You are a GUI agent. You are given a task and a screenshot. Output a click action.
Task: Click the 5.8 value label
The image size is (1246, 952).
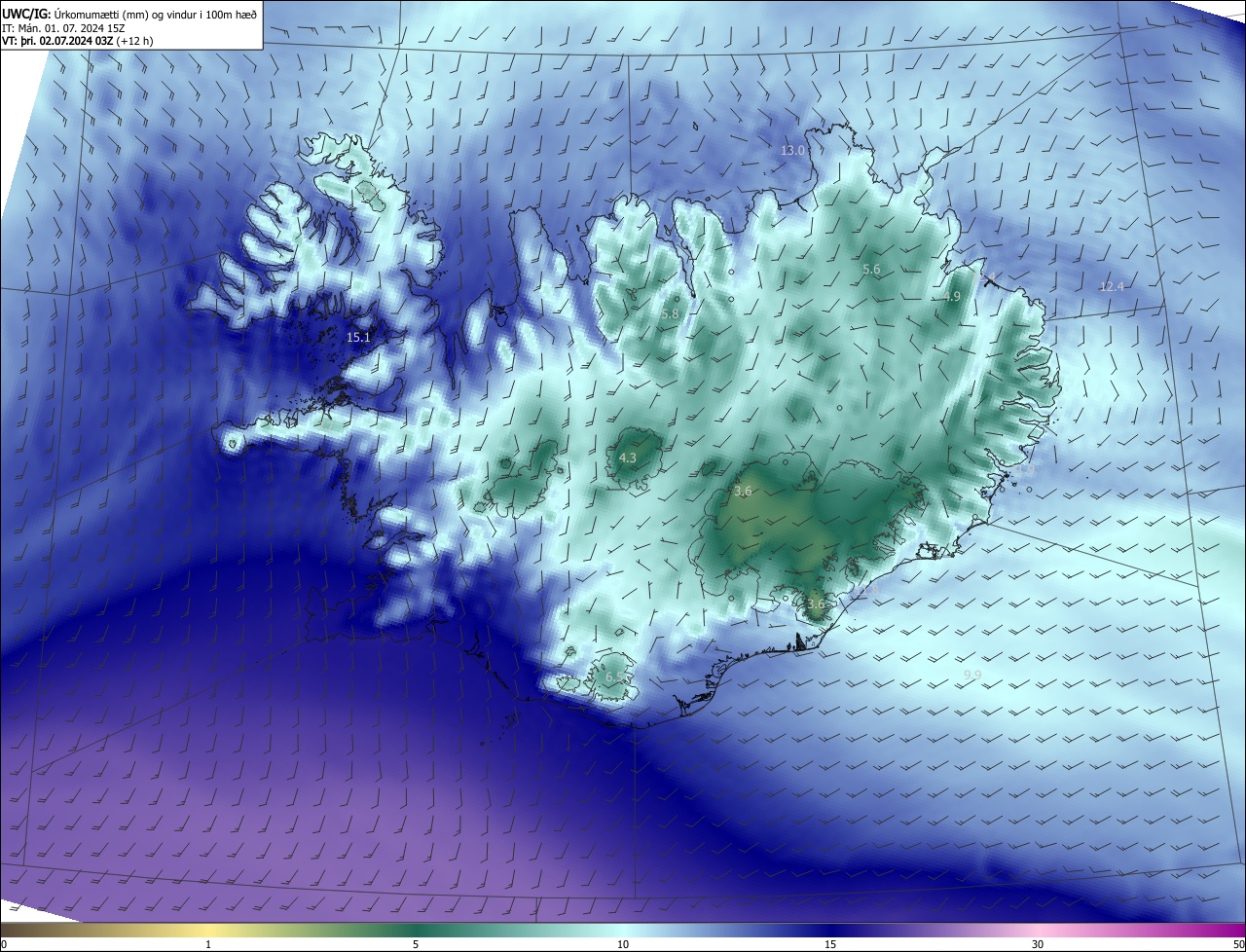[x=670, y=314]
